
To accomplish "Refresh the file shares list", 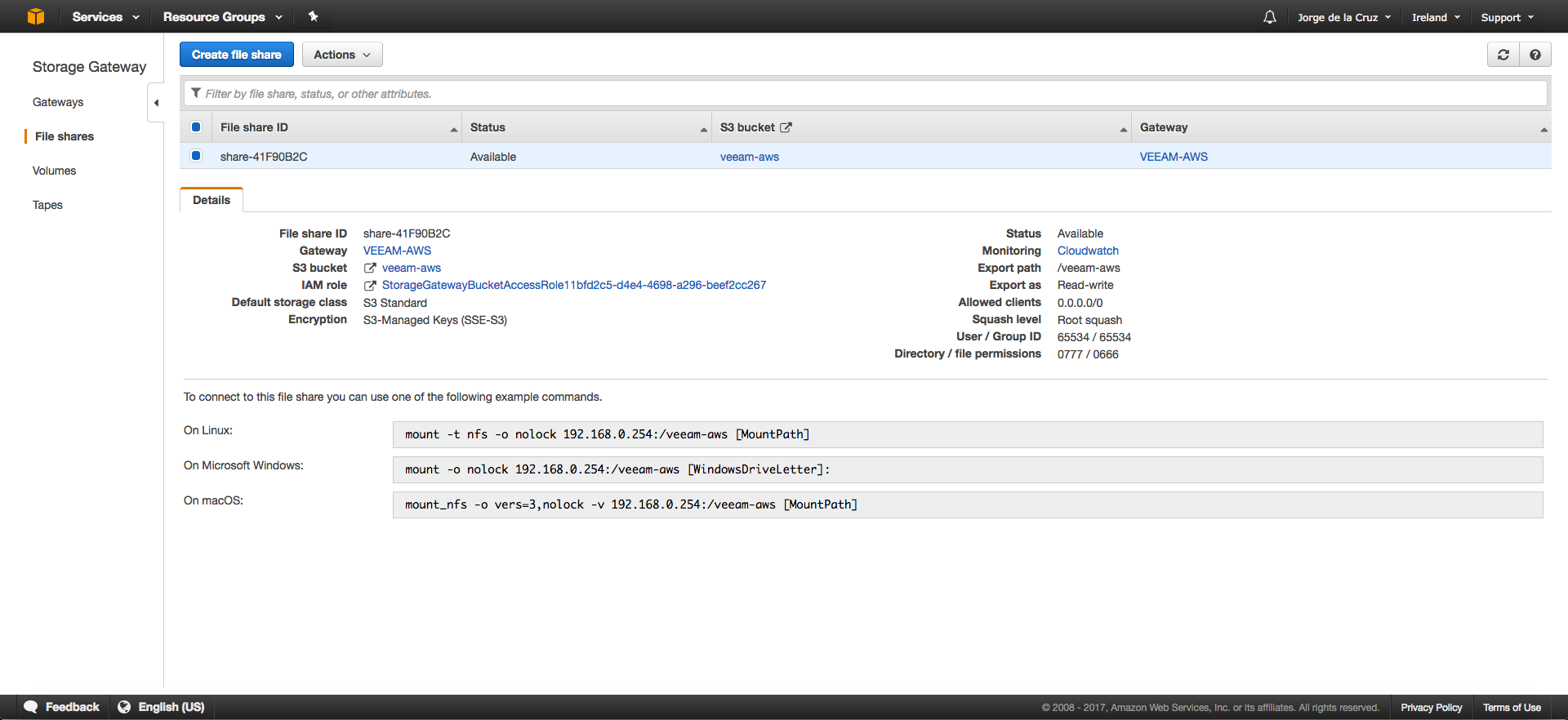I will coord(1503,55).
